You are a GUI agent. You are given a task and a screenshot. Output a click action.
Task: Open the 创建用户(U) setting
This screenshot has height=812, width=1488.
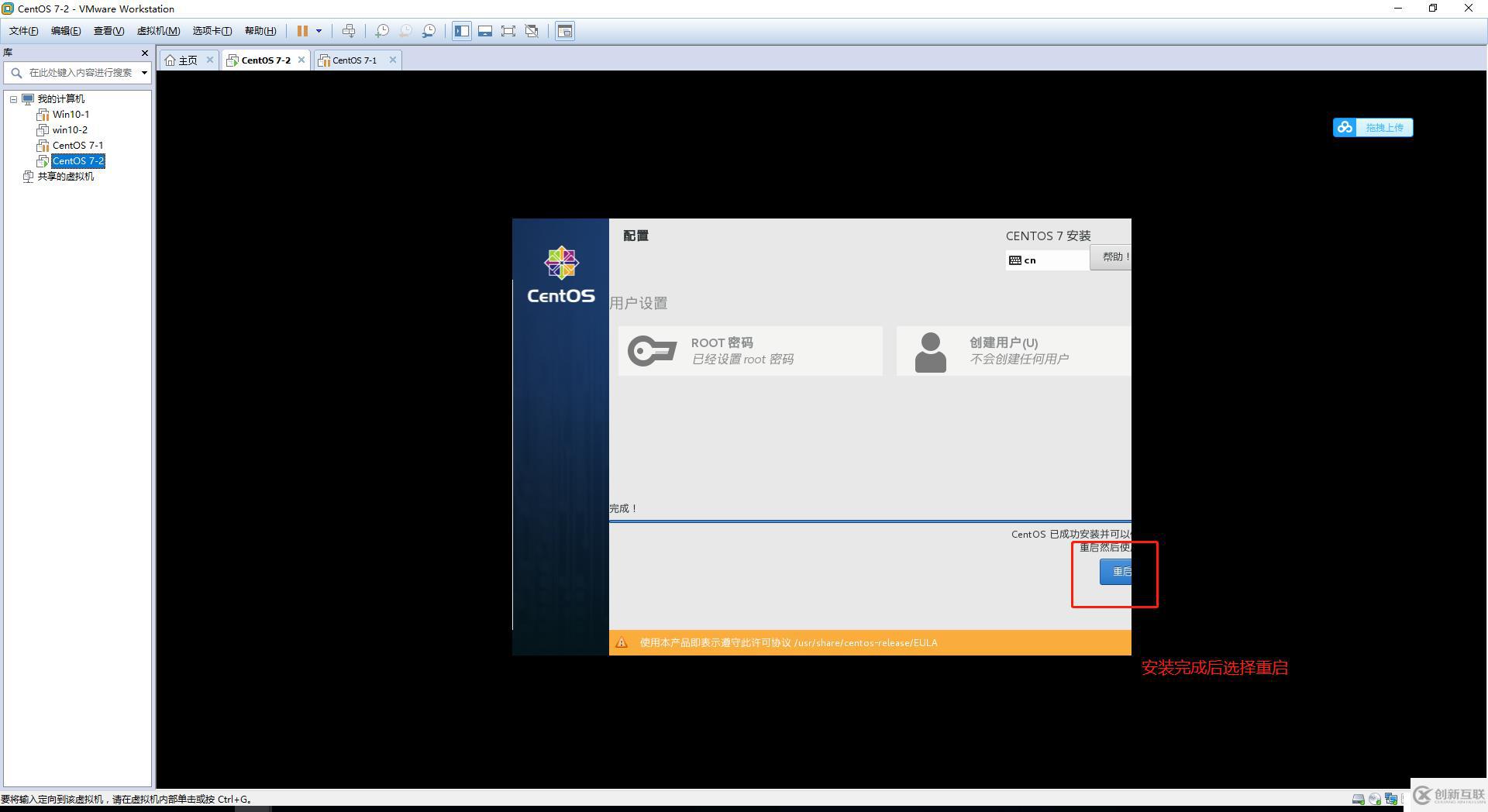(1014, 351)
